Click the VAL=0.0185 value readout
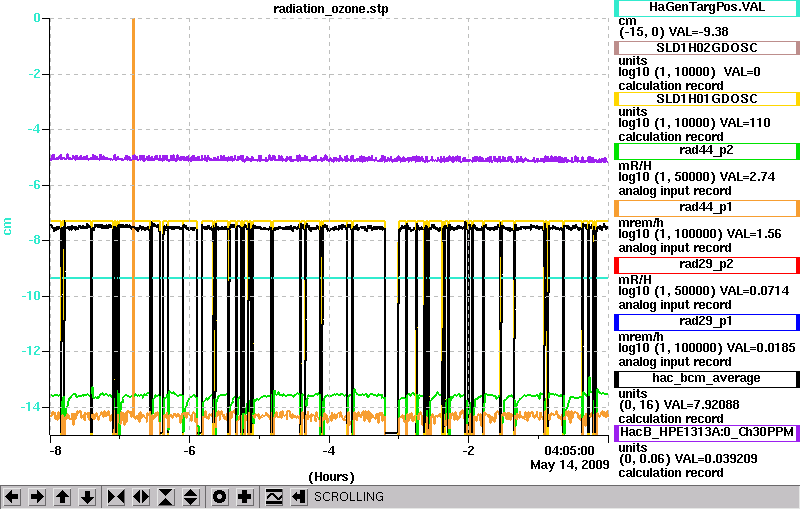800x509 pixels. (x=761, y=348)
